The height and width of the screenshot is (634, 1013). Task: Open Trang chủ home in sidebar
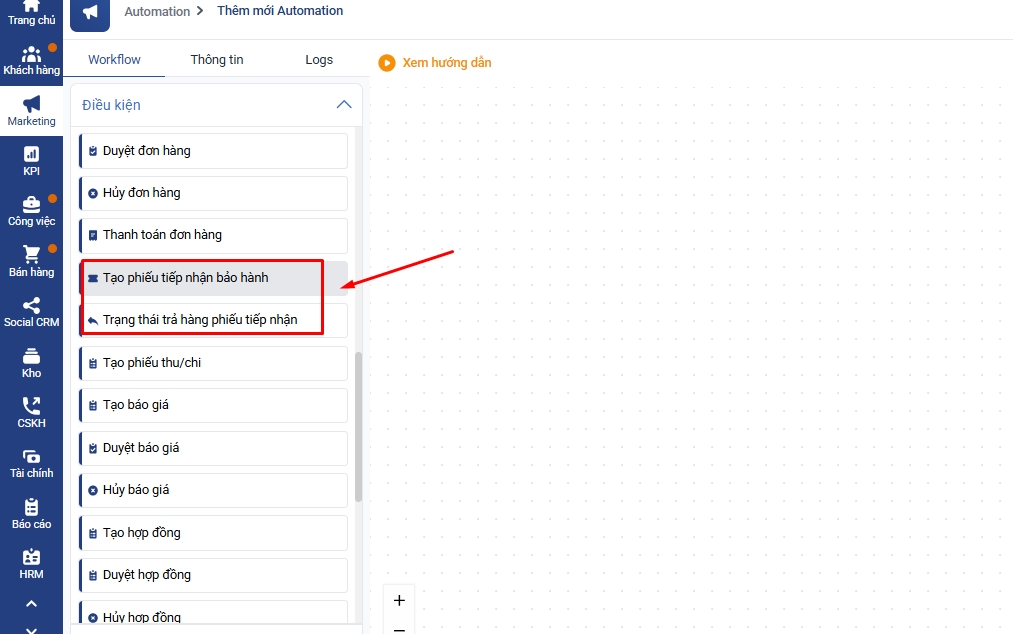(x=31, y=14)
